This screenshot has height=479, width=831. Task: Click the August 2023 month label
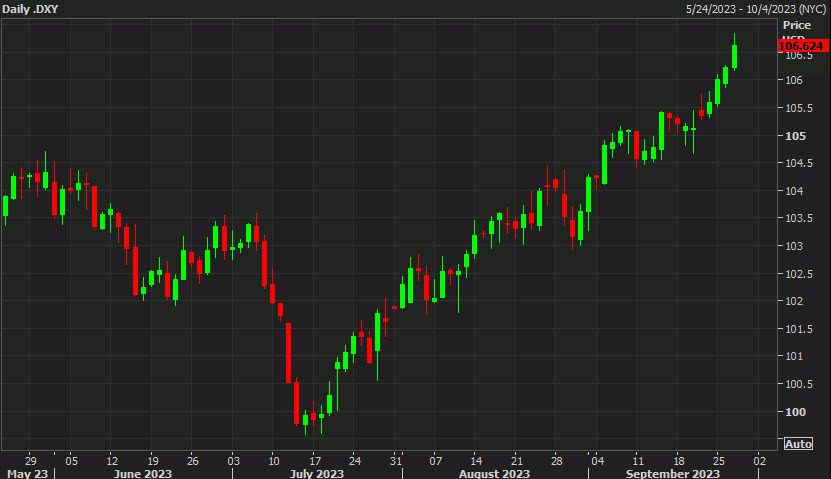coord(494,473)
